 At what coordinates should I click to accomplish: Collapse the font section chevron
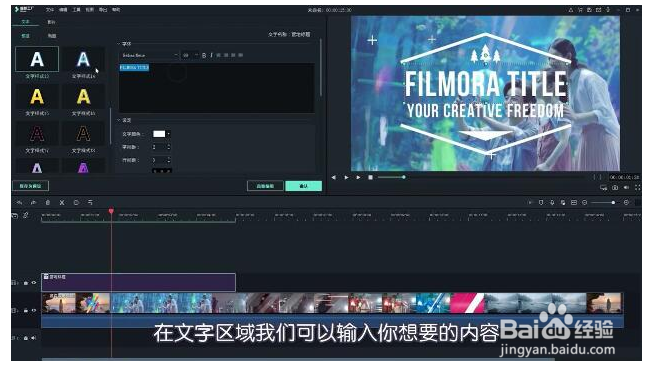pyautogui.click(x=119, y=44)
